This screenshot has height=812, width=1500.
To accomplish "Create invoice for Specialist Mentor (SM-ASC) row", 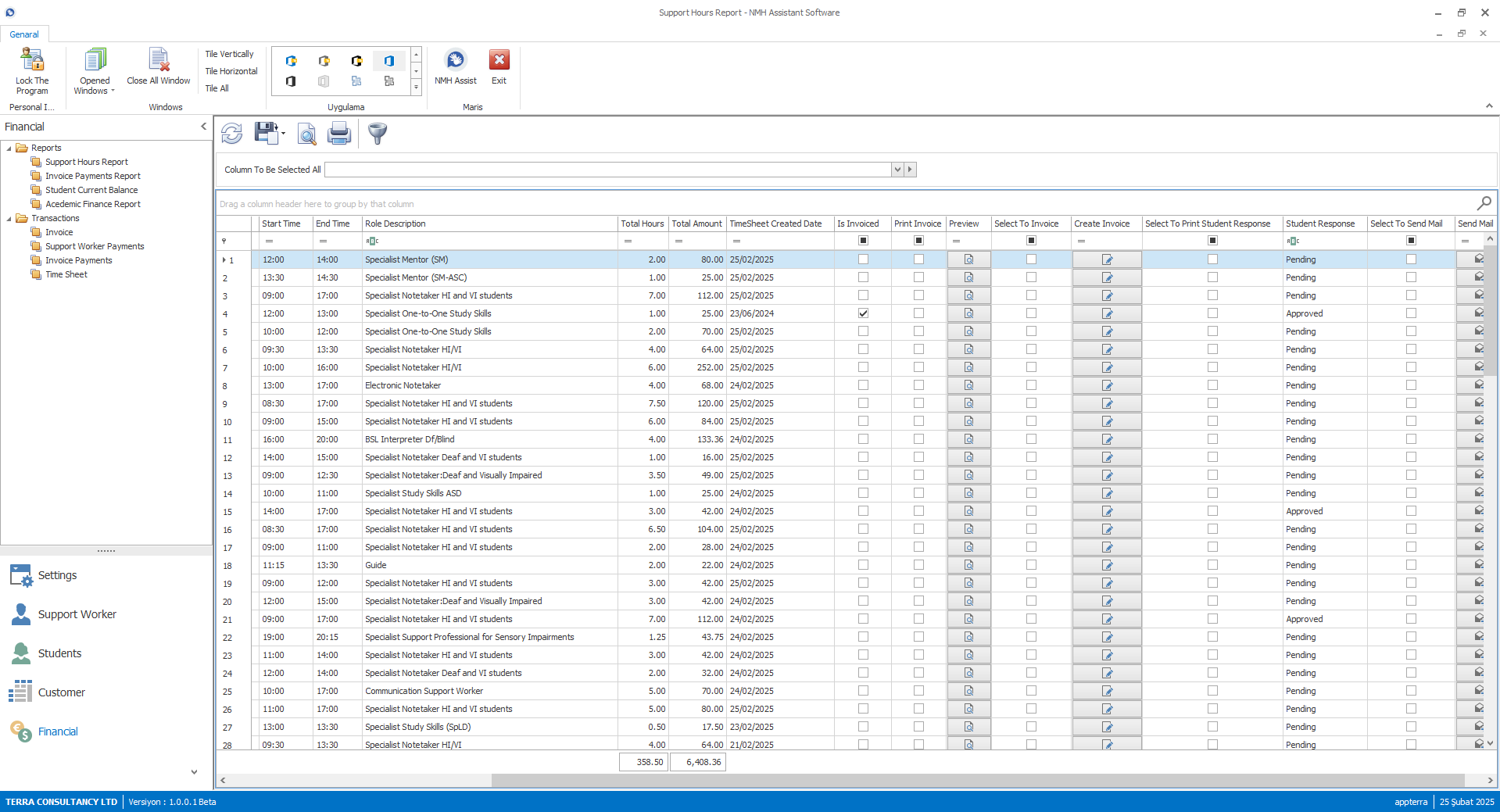I will (1107, 277).
